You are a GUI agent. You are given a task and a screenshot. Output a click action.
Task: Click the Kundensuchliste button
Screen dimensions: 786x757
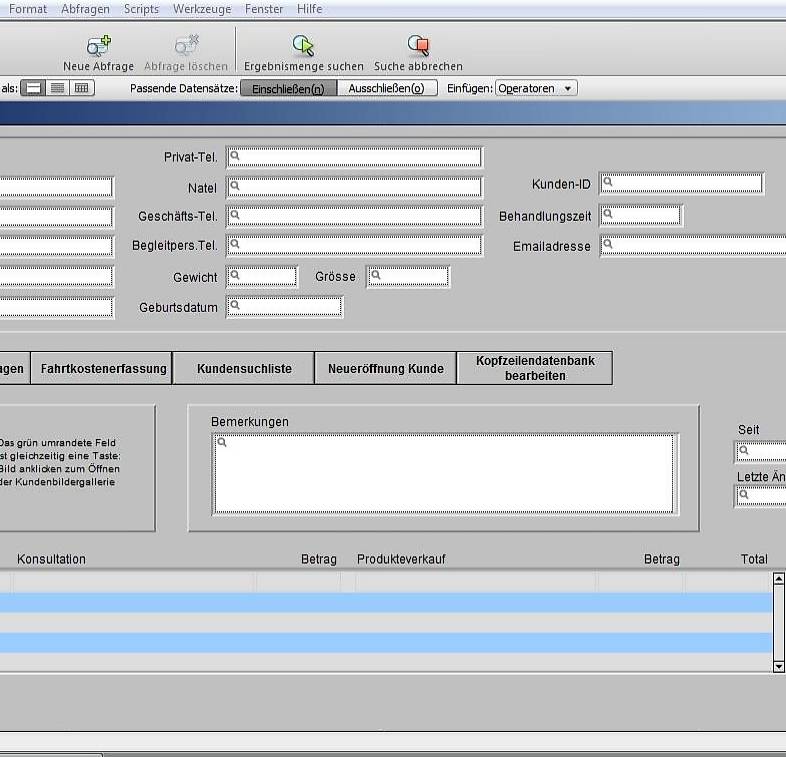[x=244, y=368]
